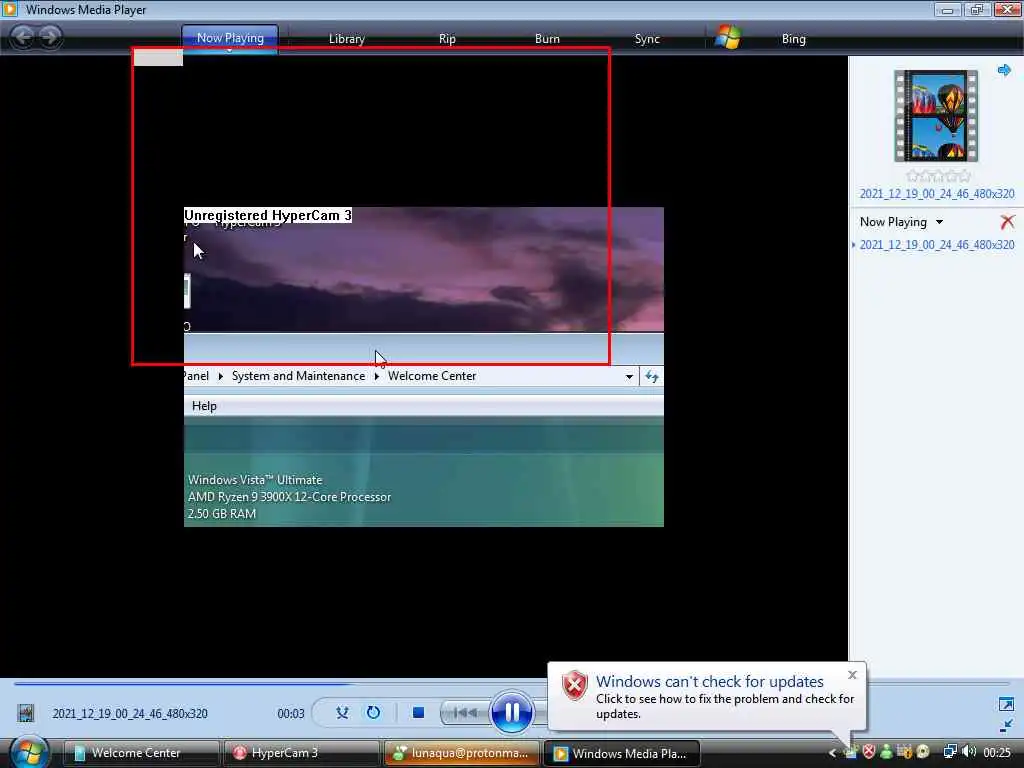
Task: Switch to the Now Playing tab
Action: click(230, 39)
